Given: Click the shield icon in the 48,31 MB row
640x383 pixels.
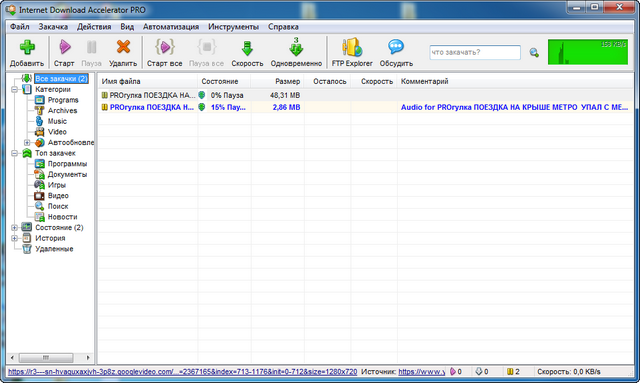Looking at the screenshot, I should click(202, 95).
